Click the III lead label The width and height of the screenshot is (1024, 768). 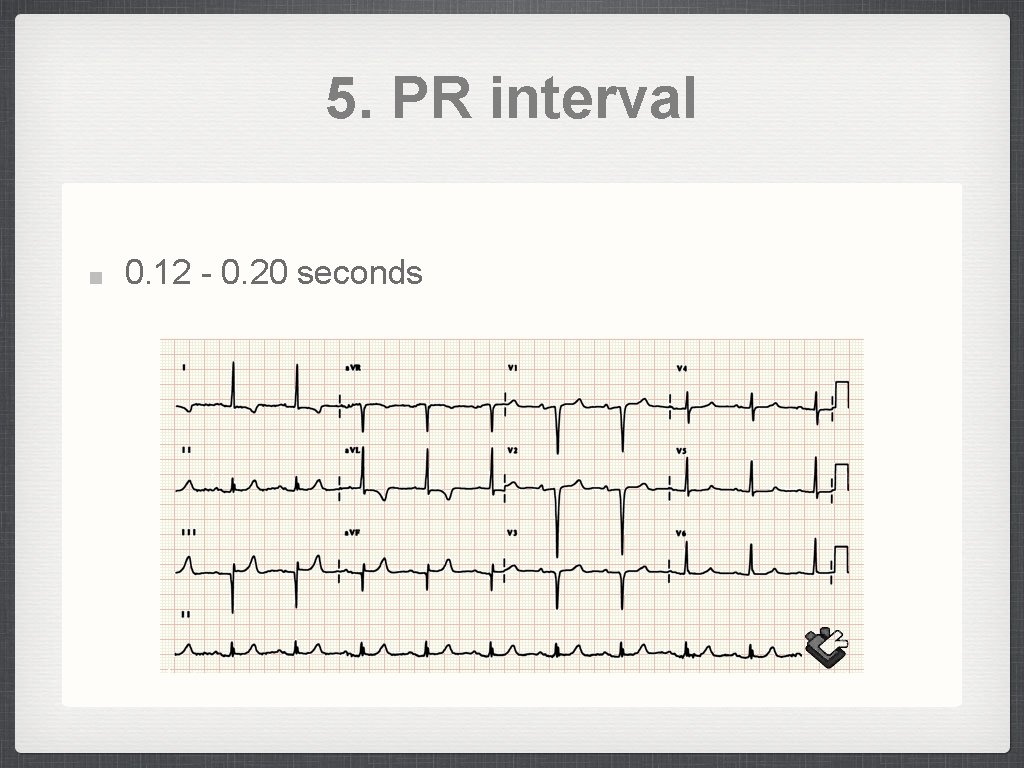point(186,532)
